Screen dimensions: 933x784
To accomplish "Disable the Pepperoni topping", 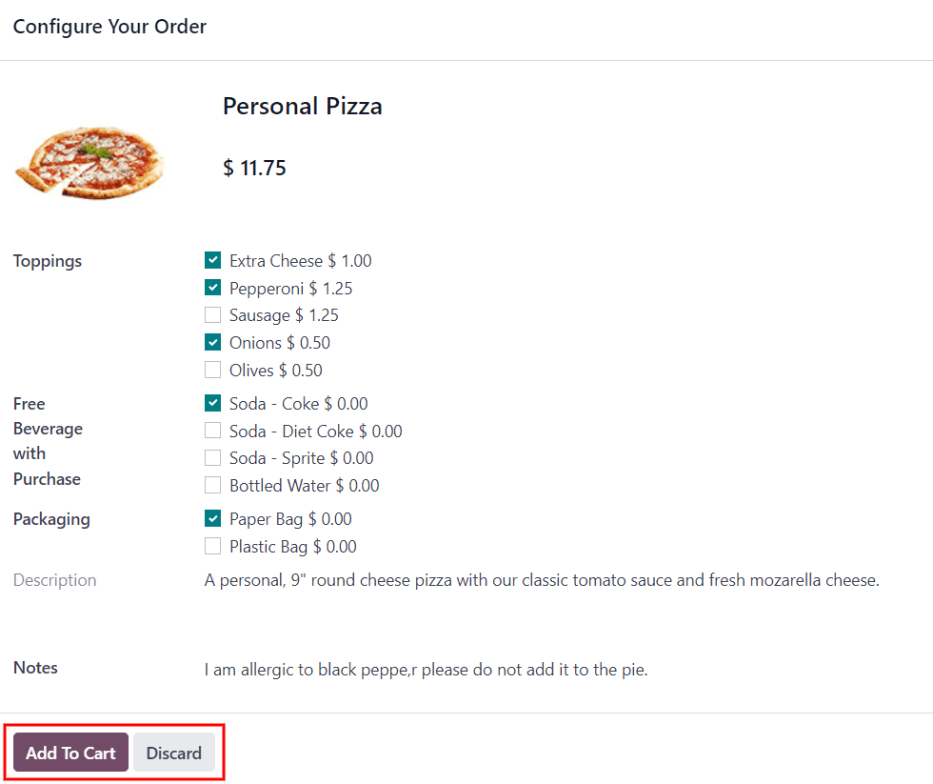I will coord(212,287).
